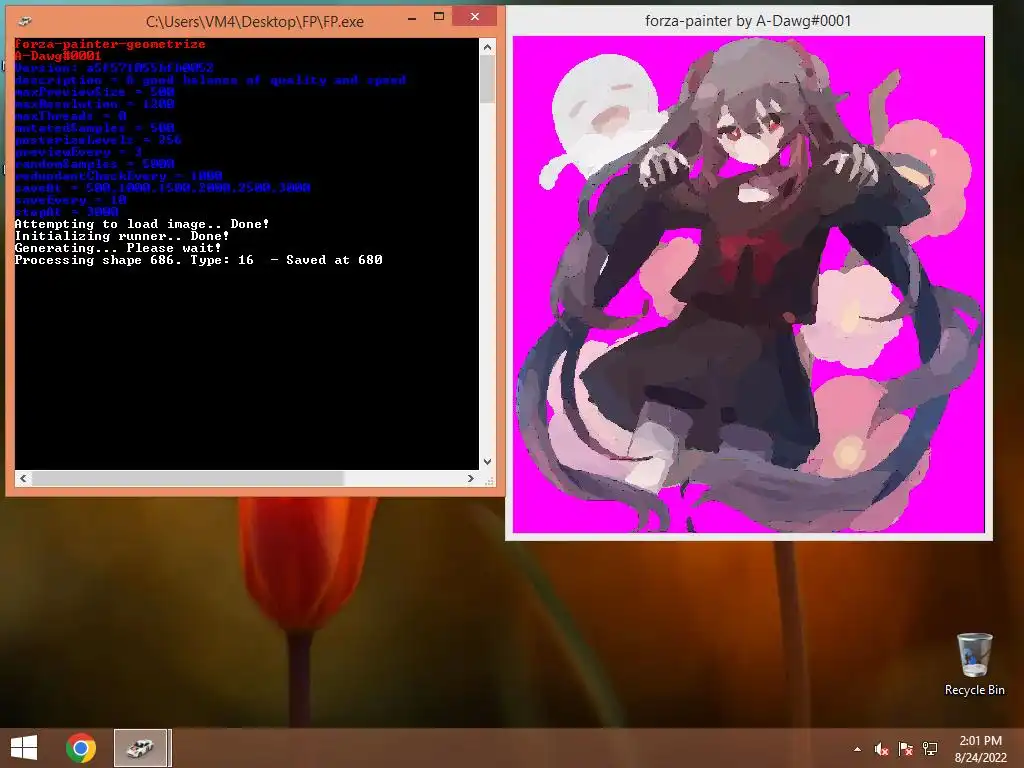Select the forza-painter app in the taskbar
The height and width of the screenshot is (768, 1024).
(x=141, y=748)
